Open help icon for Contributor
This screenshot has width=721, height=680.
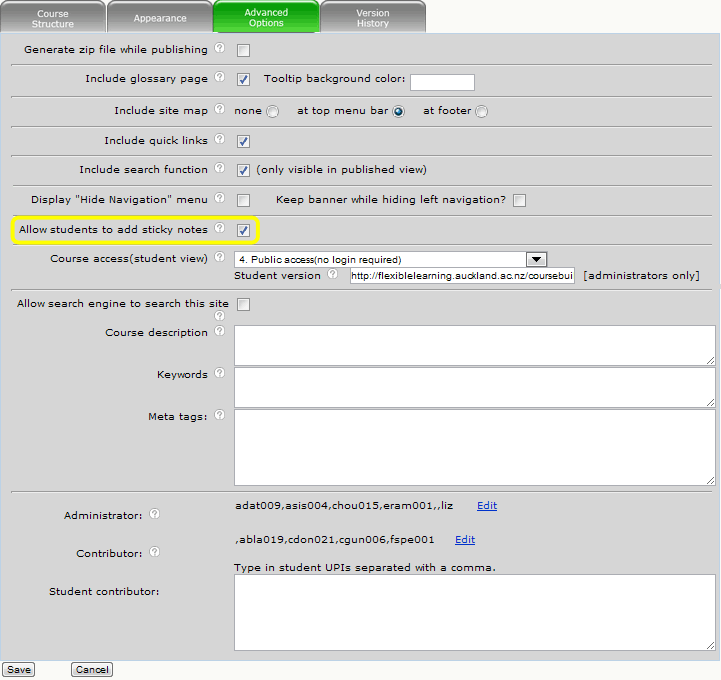point(154,551)
